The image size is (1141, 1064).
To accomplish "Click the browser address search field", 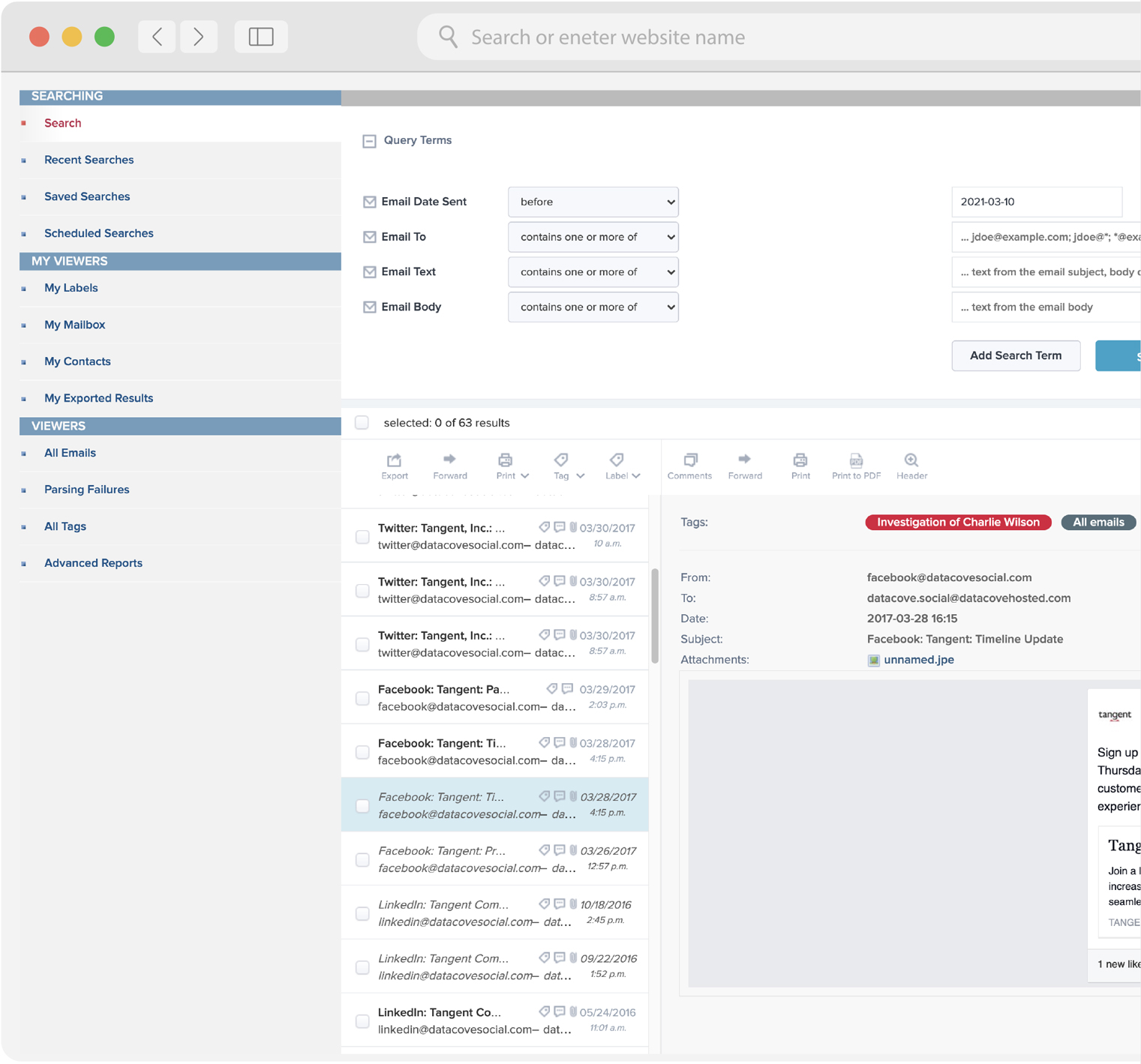I will click(780, 37).
